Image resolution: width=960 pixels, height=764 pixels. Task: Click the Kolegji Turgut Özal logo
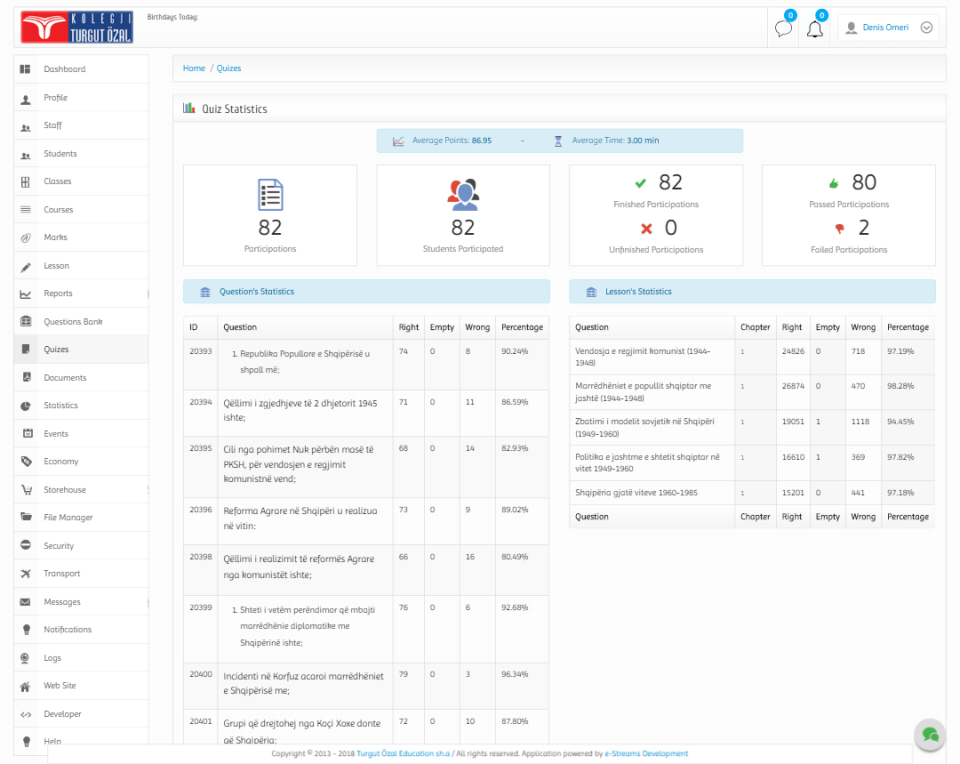tap(77, 28)
